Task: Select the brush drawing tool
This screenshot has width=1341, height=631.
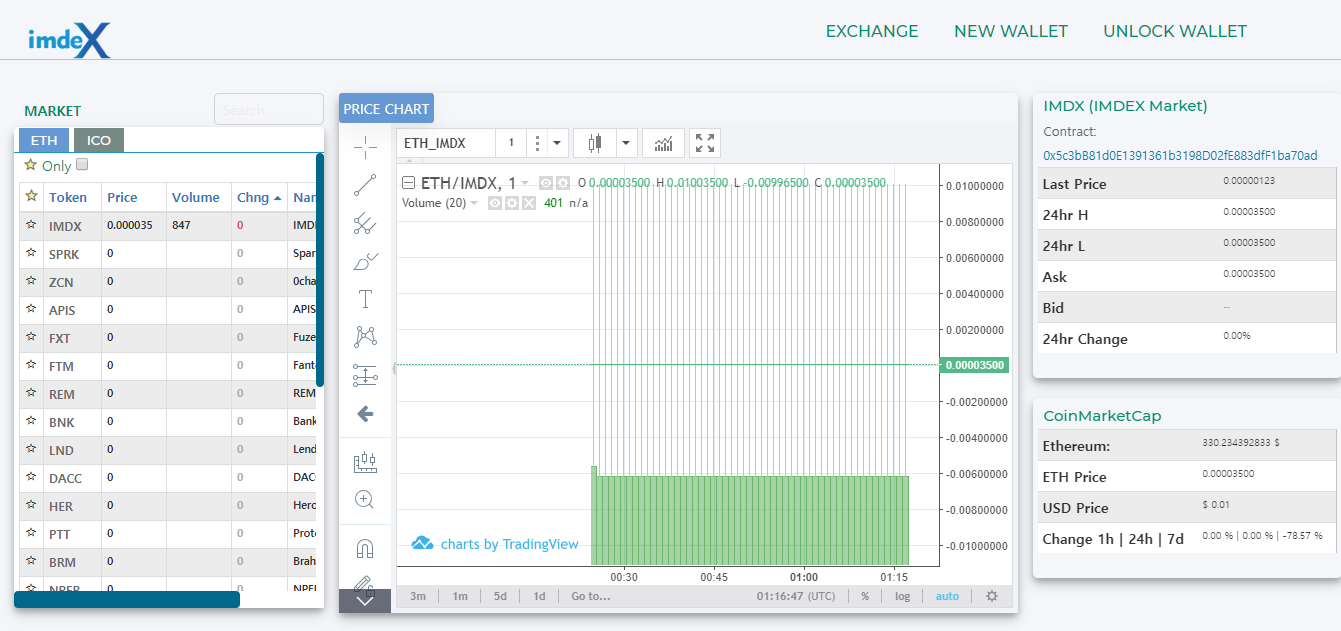Action: (365, 262)
